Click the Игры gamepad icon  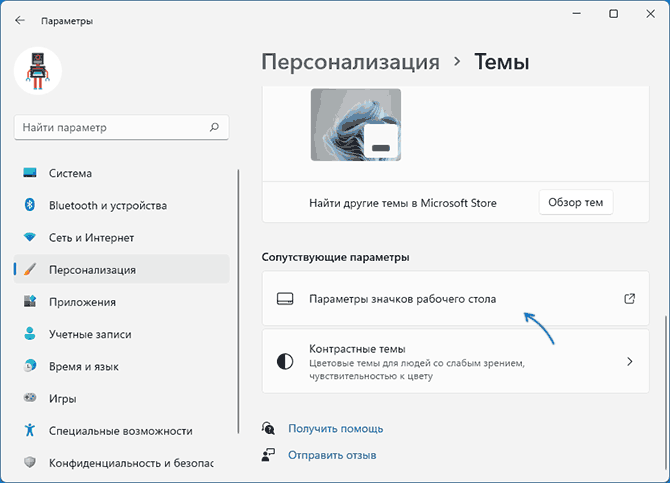pos(30,398)
